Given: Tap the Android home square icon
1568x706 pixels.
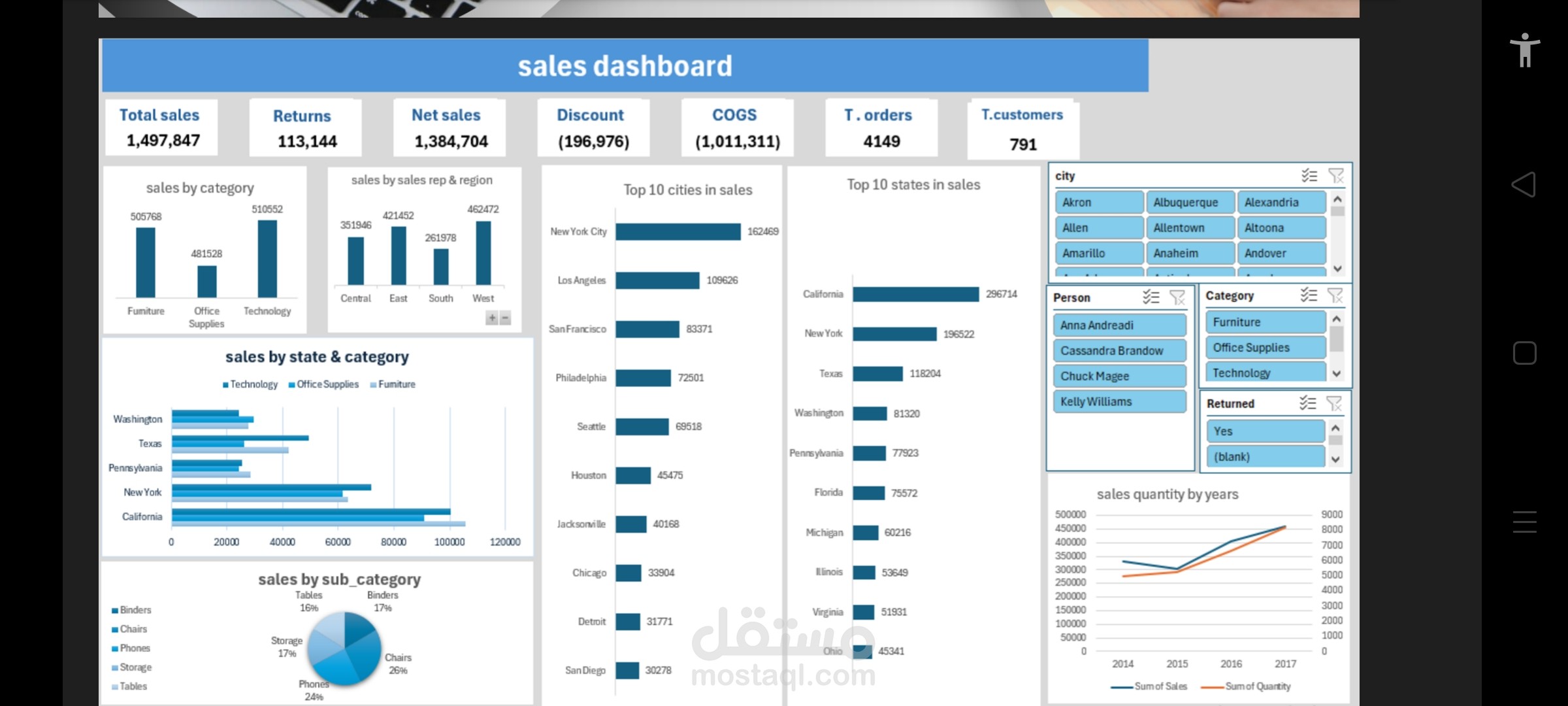Looking at the screenshot, I should point(1524,353).
